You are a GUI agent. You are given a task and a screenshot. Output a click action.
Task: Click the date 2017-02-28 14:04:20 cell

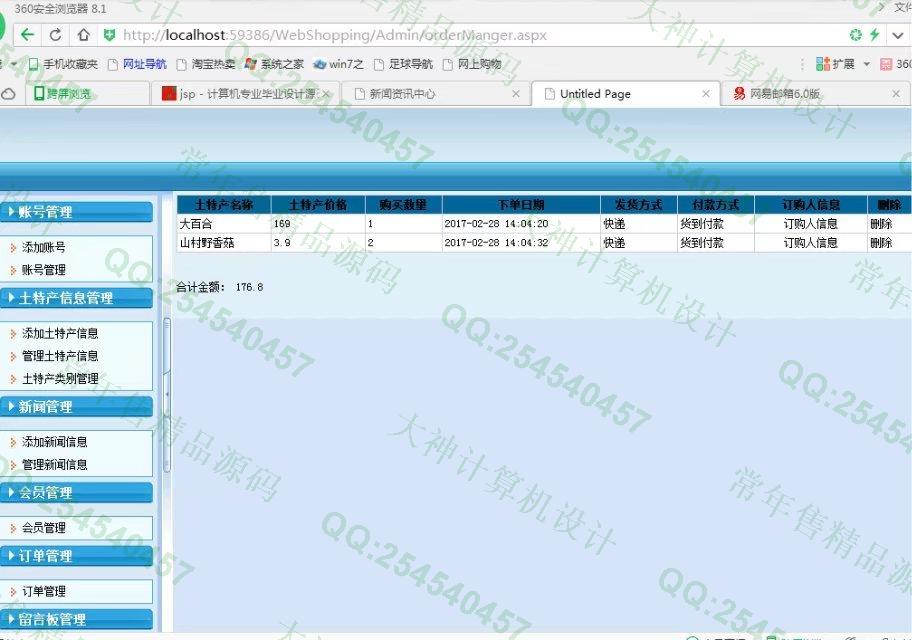click(521, 224)
